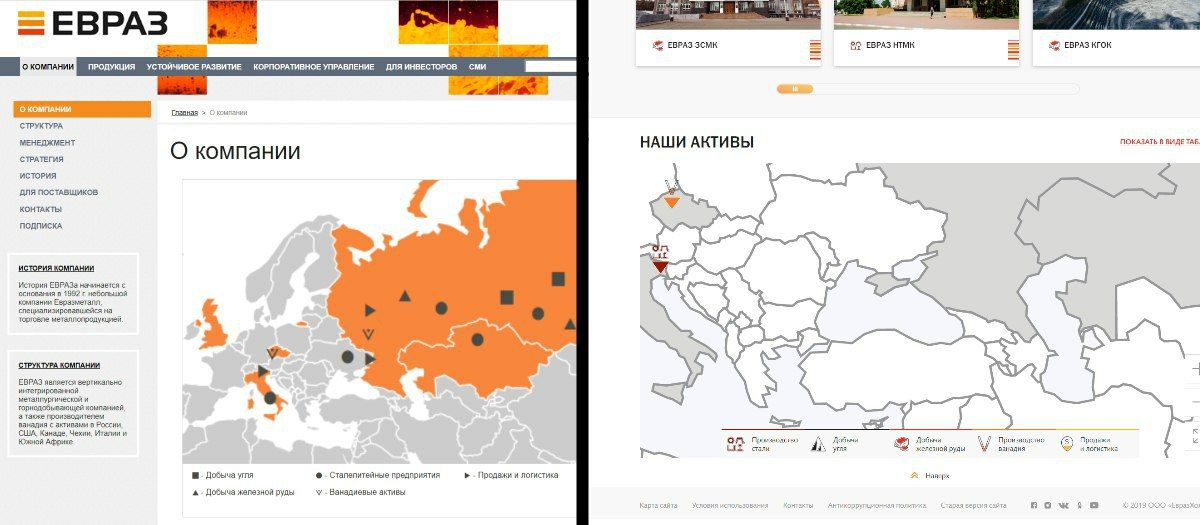Viewport: 1200px width, 525px height.
Task: Click the left map's Продажи и логистика legend entry
Action: [511, 475]
